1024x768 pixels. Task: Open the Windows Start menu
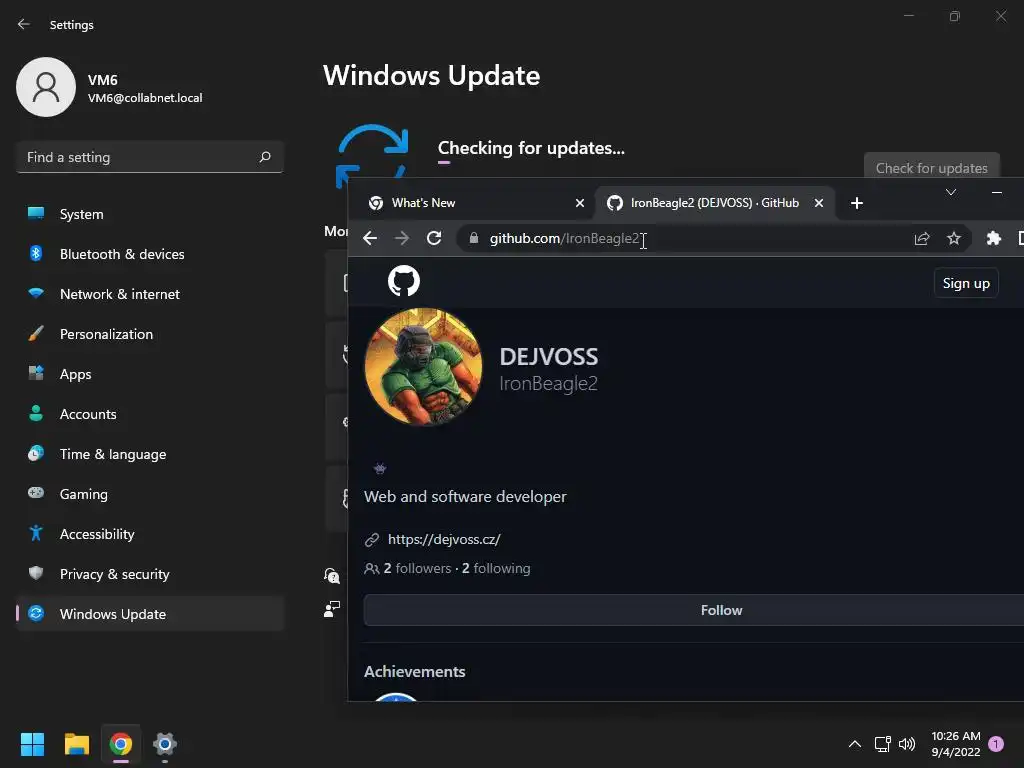[x=32, y=743]
